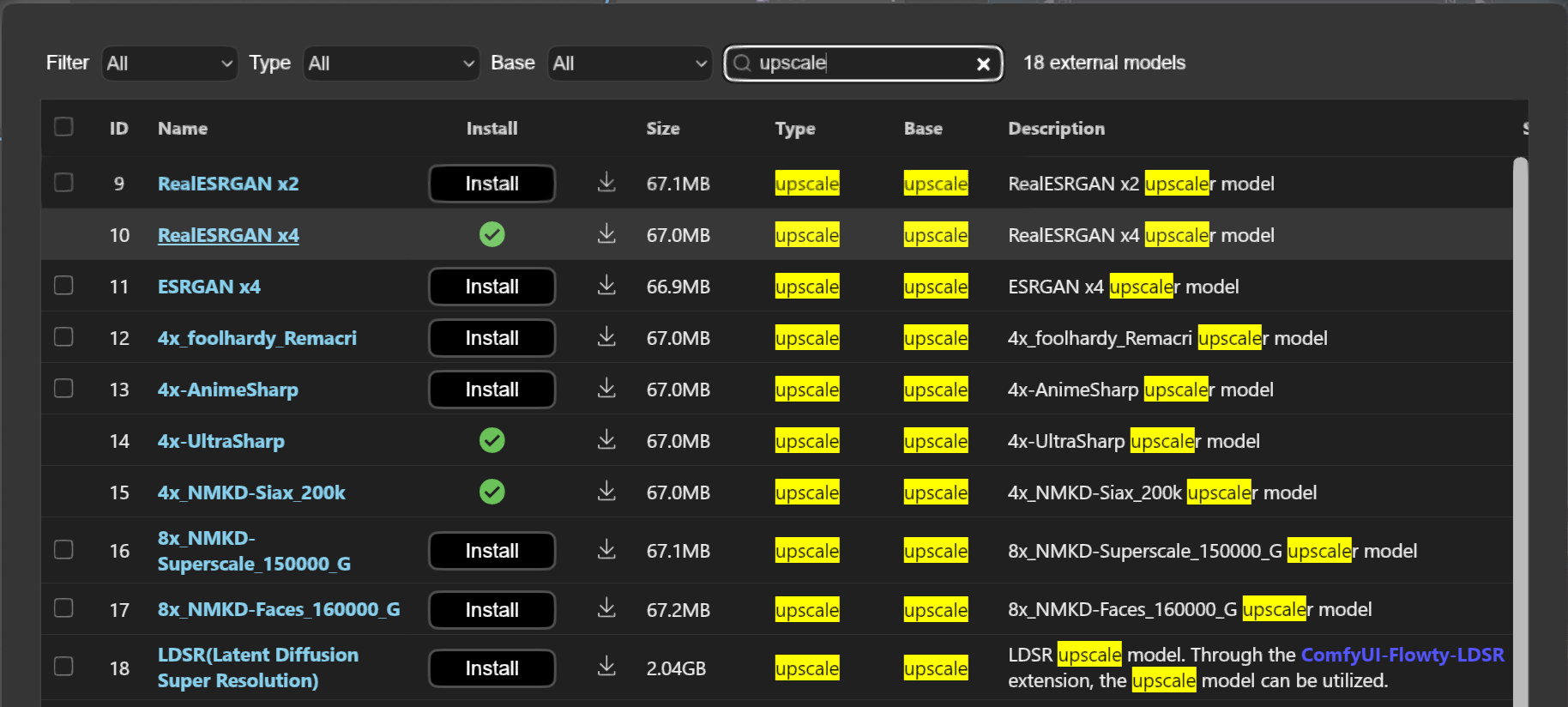Check the 4x_foolhardy_Remacri row checkbox
Viewport: 1568px width, 707px height.
63,337
